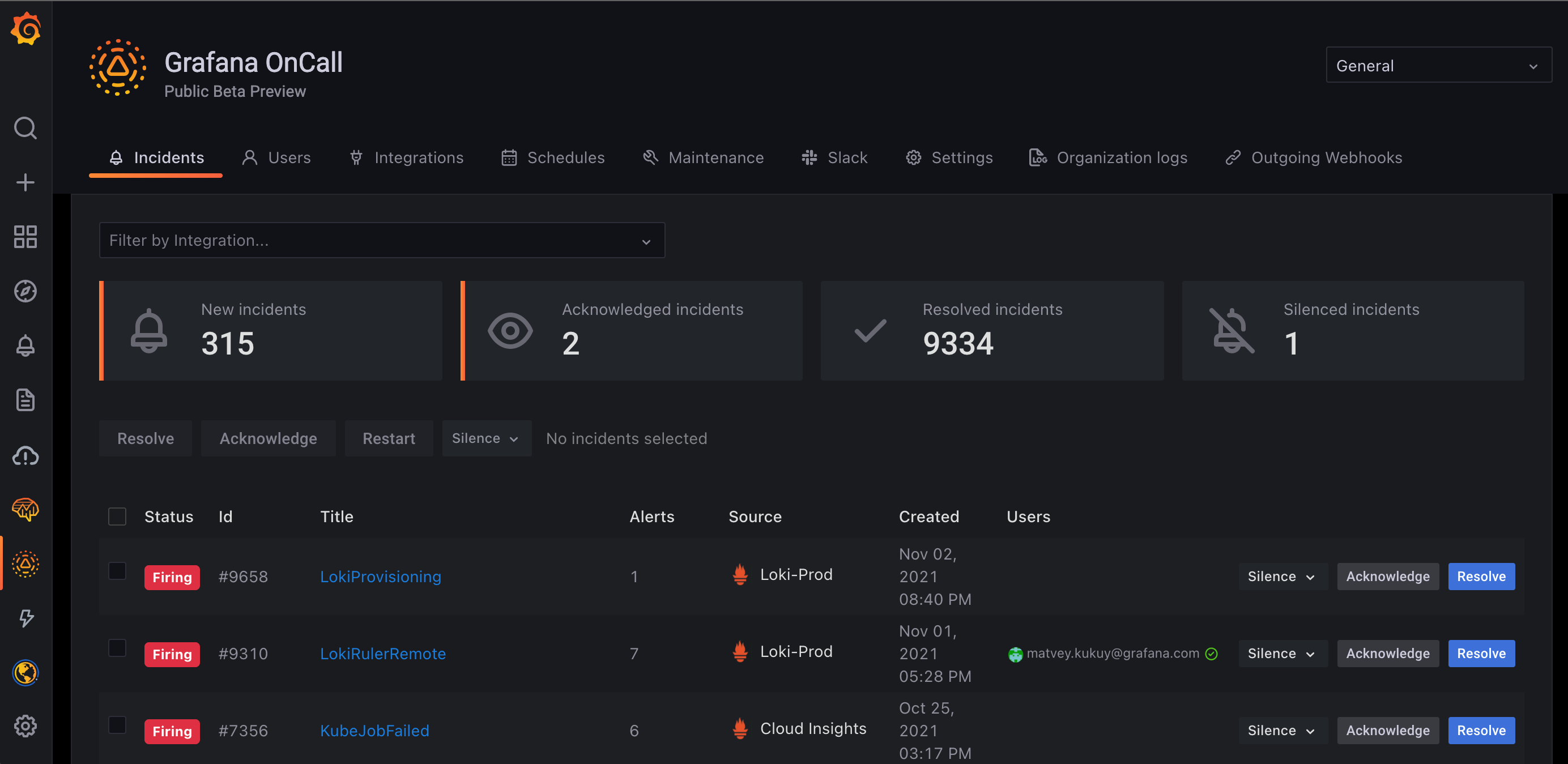Open the Alerting bell sidebar icon
Viewport: 1568px width, 764px height.
click(25, 346)
